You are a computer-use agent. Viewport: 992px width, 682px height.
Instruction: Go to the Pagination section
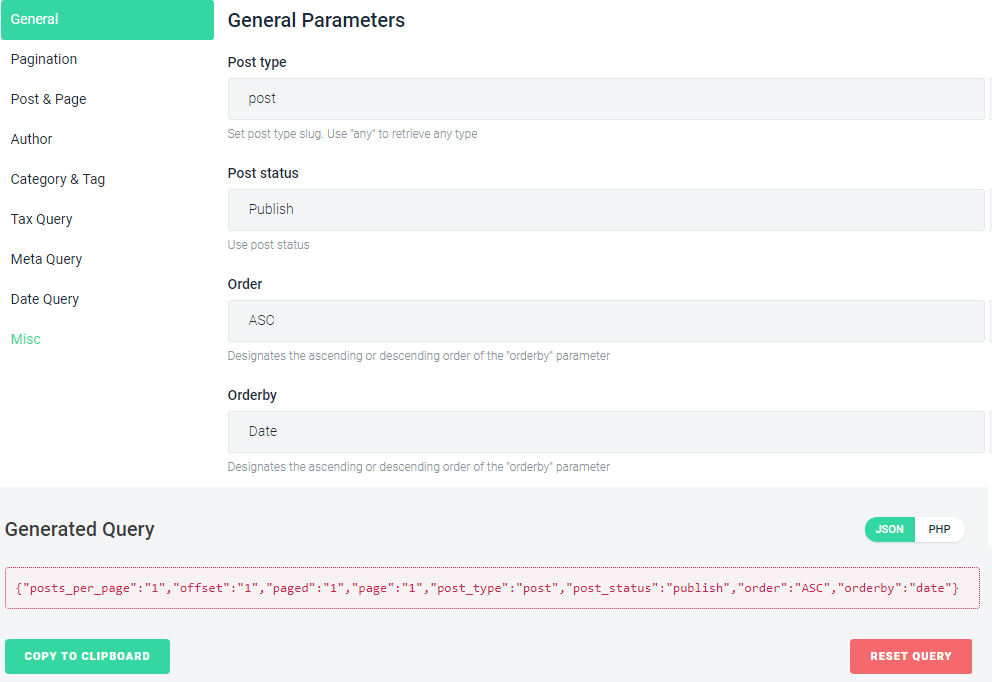click(44, 59)
